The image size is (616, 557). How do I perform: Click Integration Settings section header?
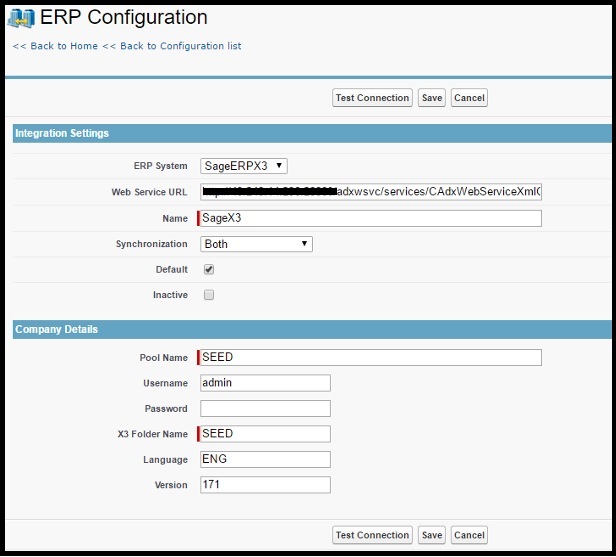[x=312, y=133]
